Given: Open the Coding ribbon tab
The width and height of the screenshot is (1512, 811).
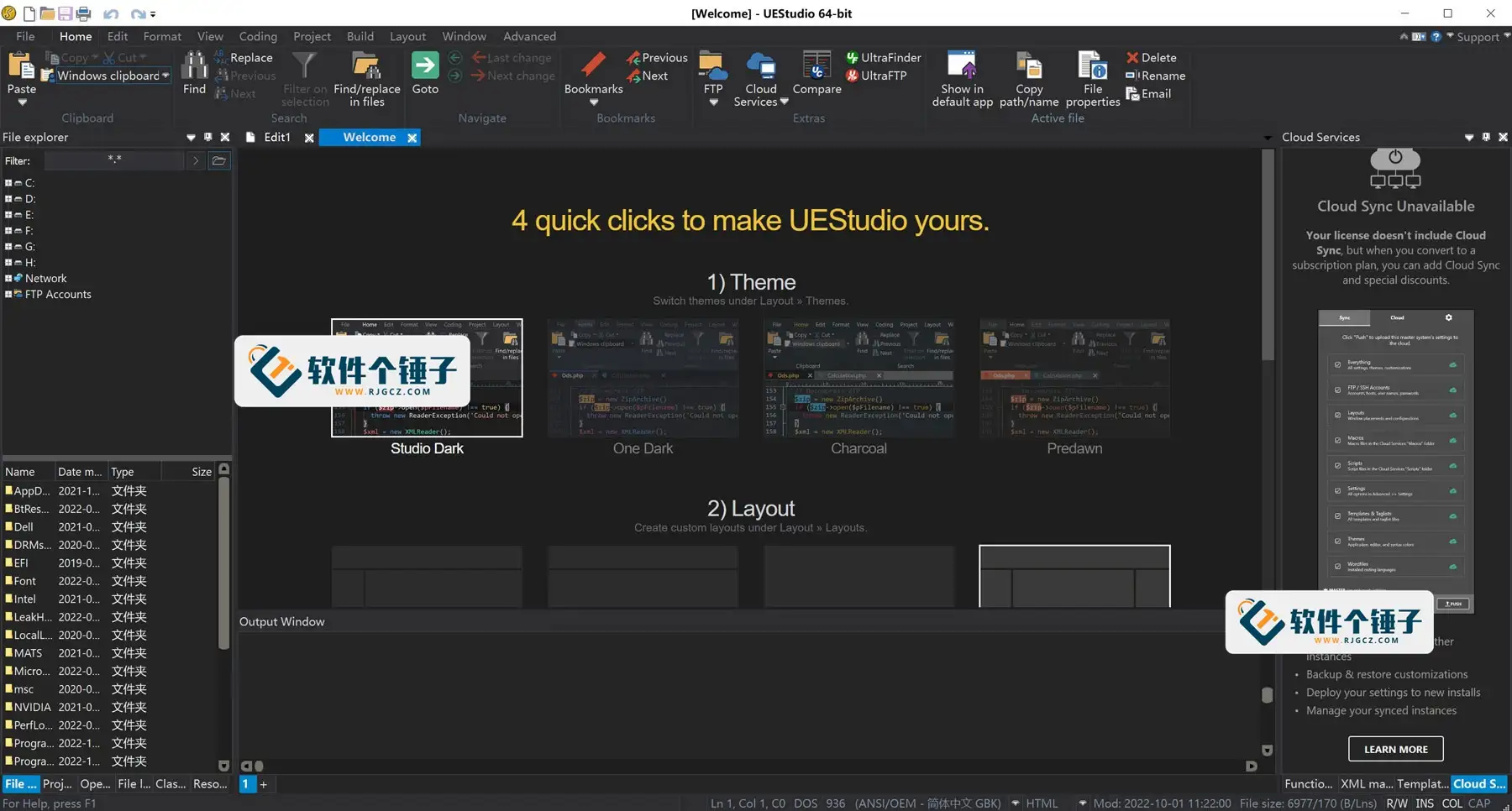Looking at the screenshot, I should [x=258, y=36].
